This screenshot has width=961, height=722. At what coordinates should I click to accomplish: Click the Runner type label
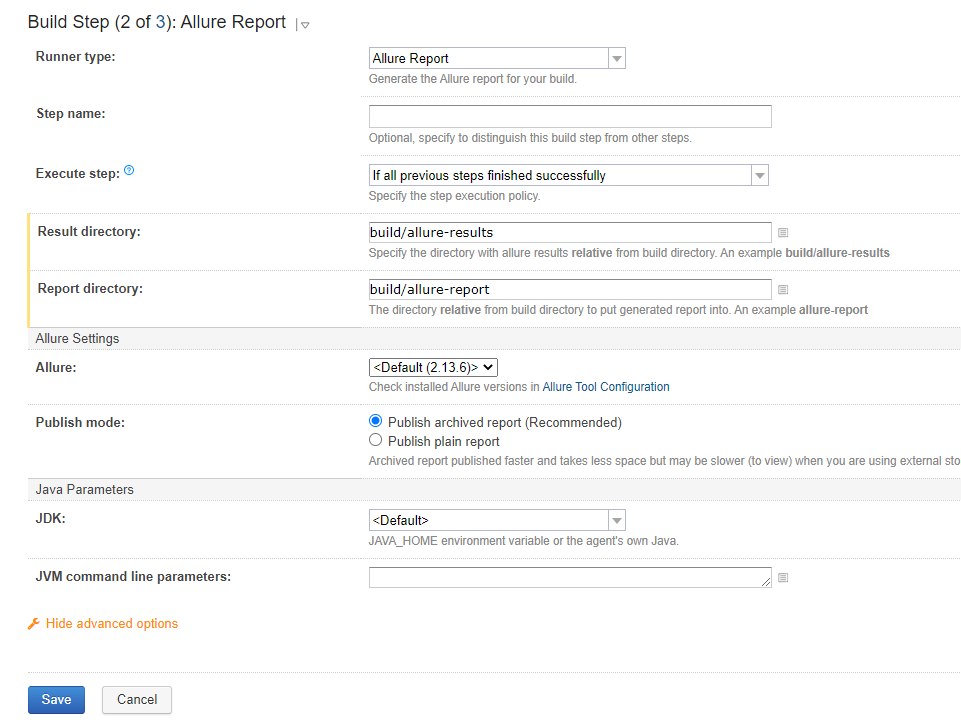point(75,56)
